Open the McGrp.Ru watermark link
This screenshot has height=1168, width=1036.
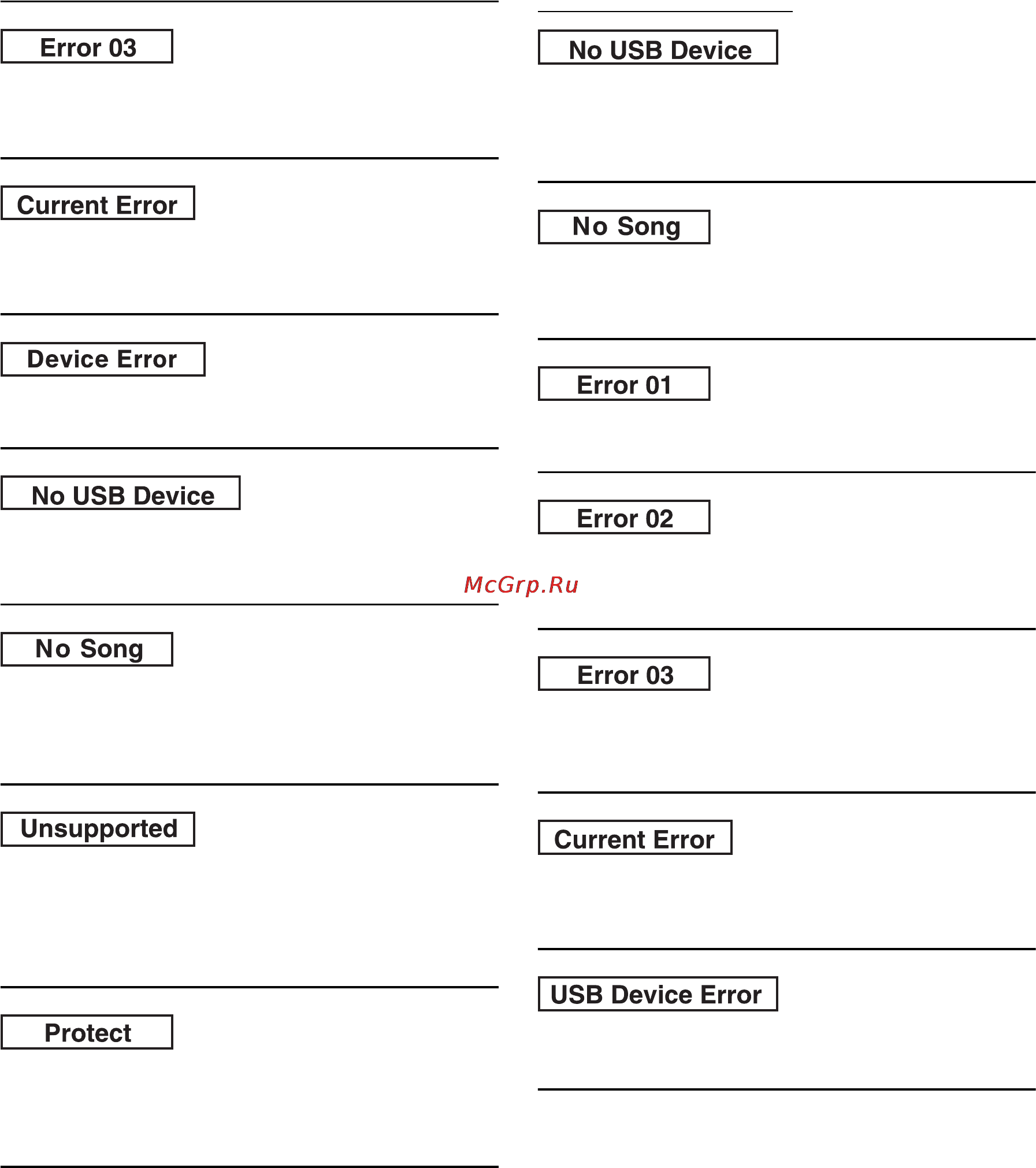click(521, 585)
